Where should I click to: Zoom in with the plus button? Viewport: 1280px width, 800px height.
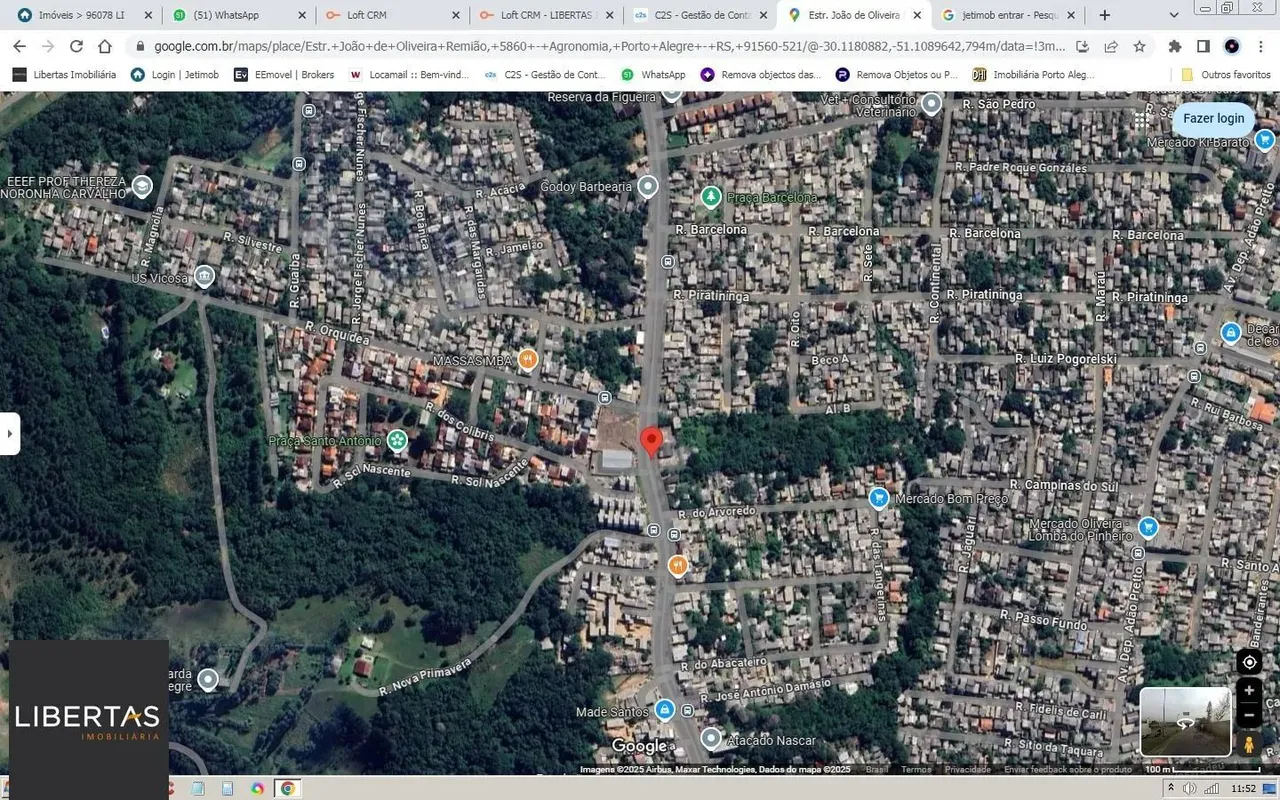1249,690
